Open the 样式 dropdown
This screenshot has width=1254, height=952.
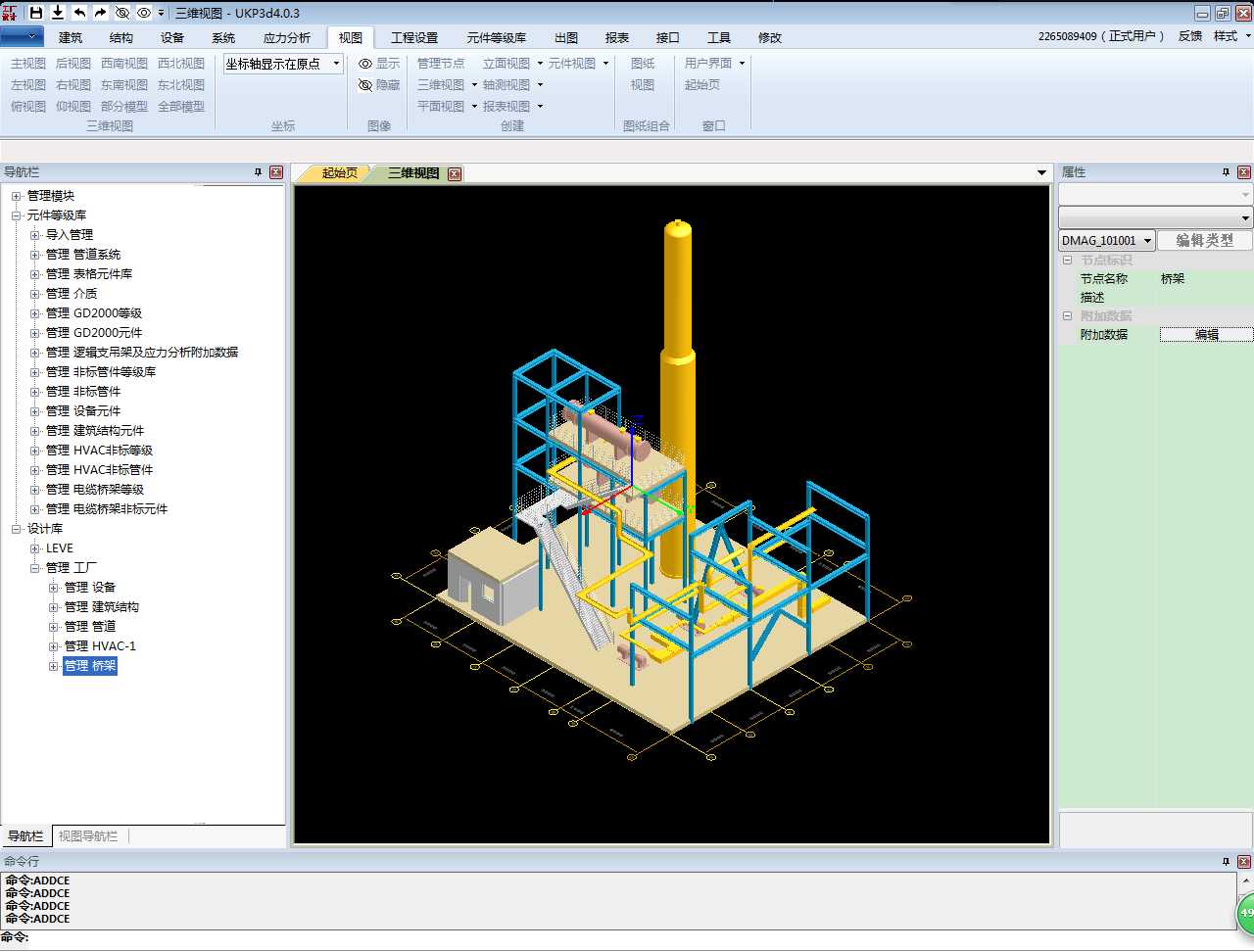click(1230, 36)
